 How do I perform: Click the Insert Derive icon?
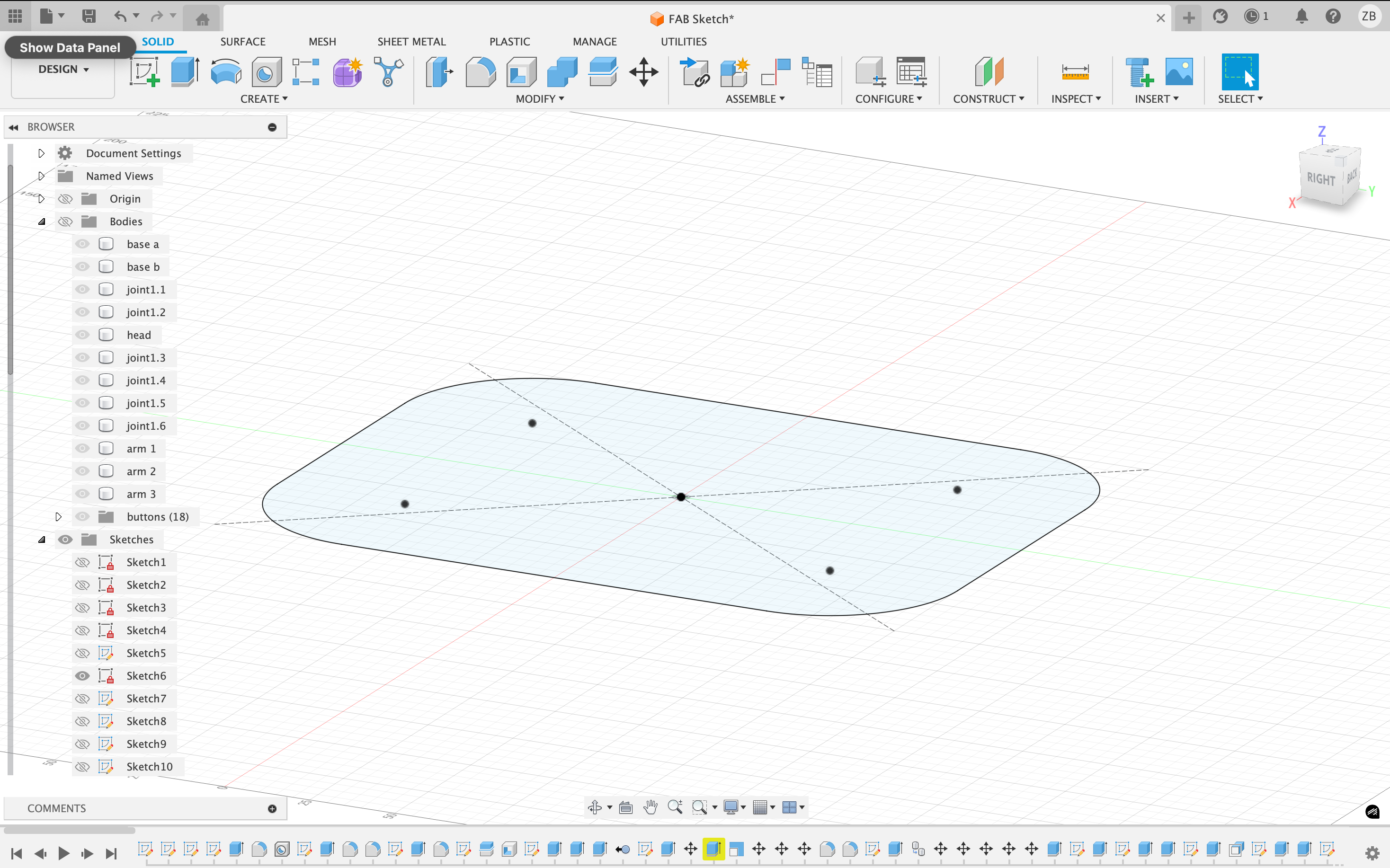tap(694, 72)
